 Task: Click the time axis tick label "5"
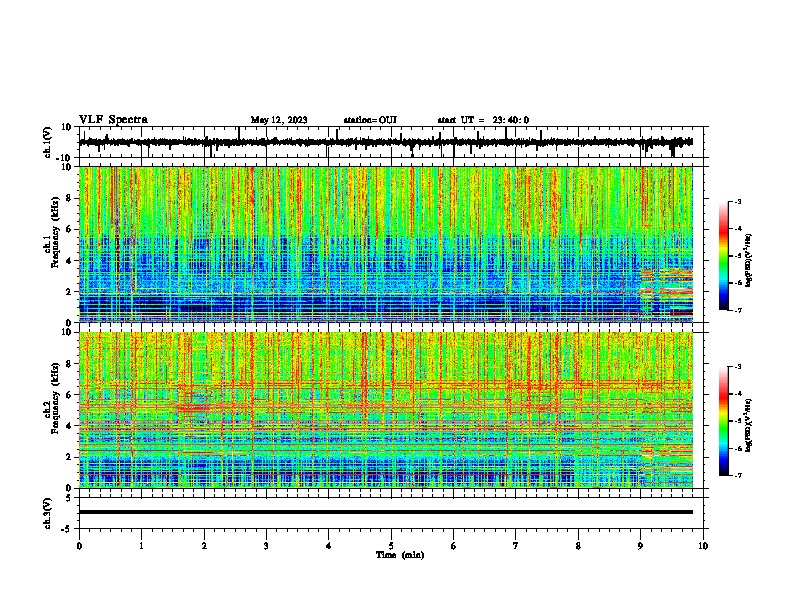pos(391,546)
